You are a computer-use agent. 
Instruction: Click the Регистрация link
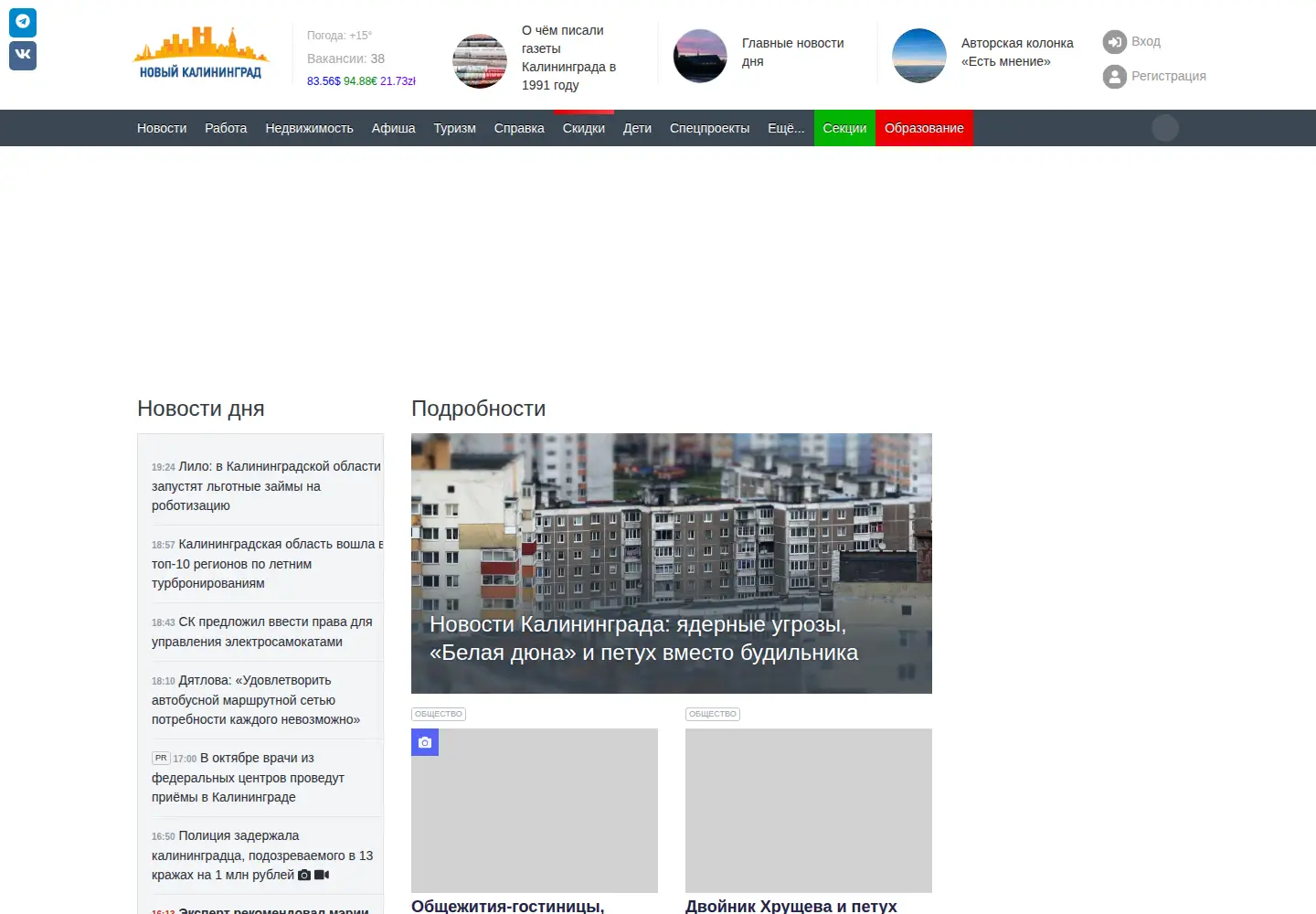tap(1169, 76)
